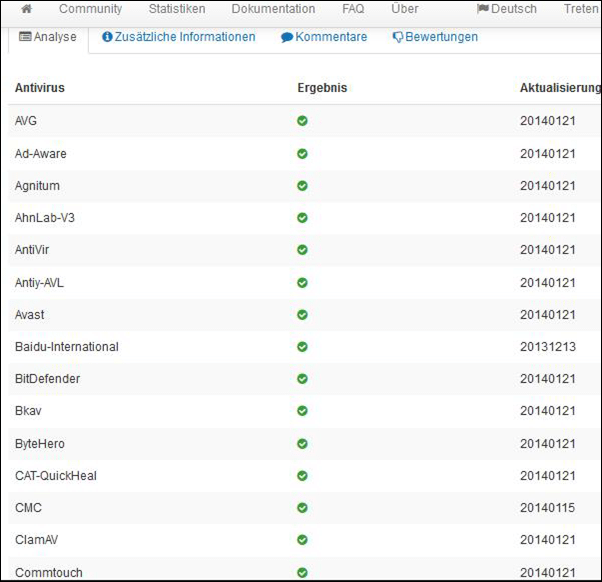Select the BitDefender row name
602x582 pixels.
coord(48,379)
